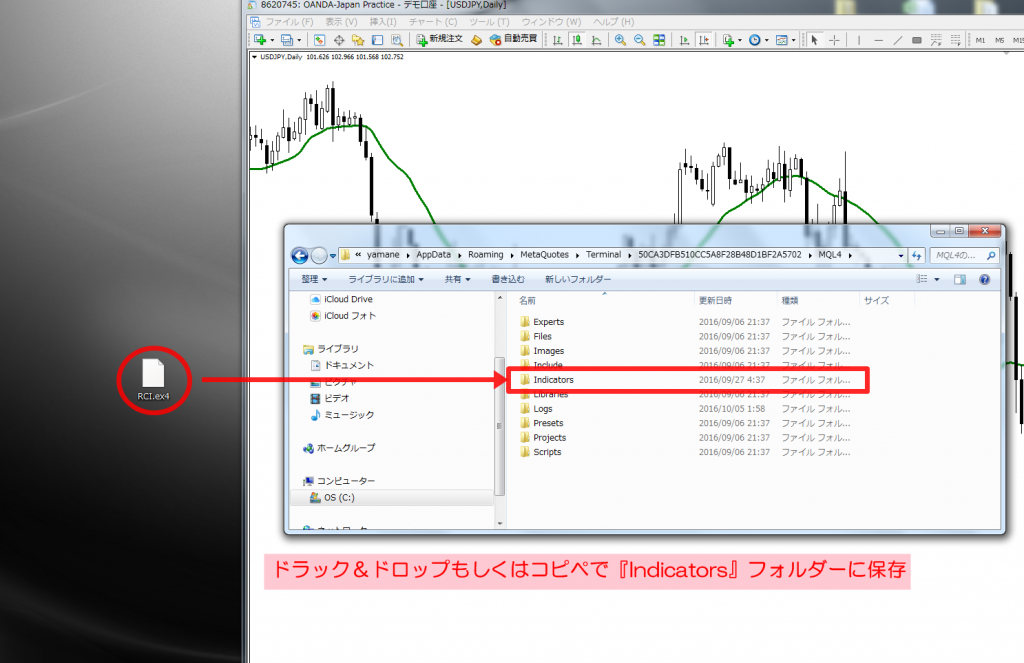Image resolution: width=1024 pixels, height=663 pixels.
Task: Expand the Templates dropdown arrow
Action: click(x=793, y=40)
